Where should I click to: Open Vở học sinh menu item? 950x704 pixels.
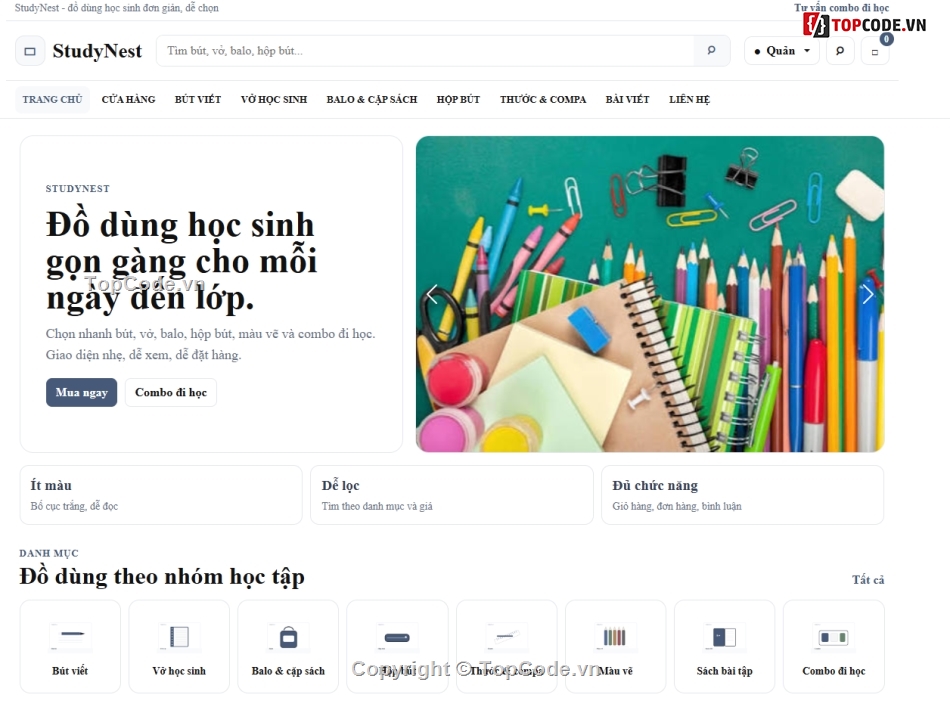pos(274,99)
